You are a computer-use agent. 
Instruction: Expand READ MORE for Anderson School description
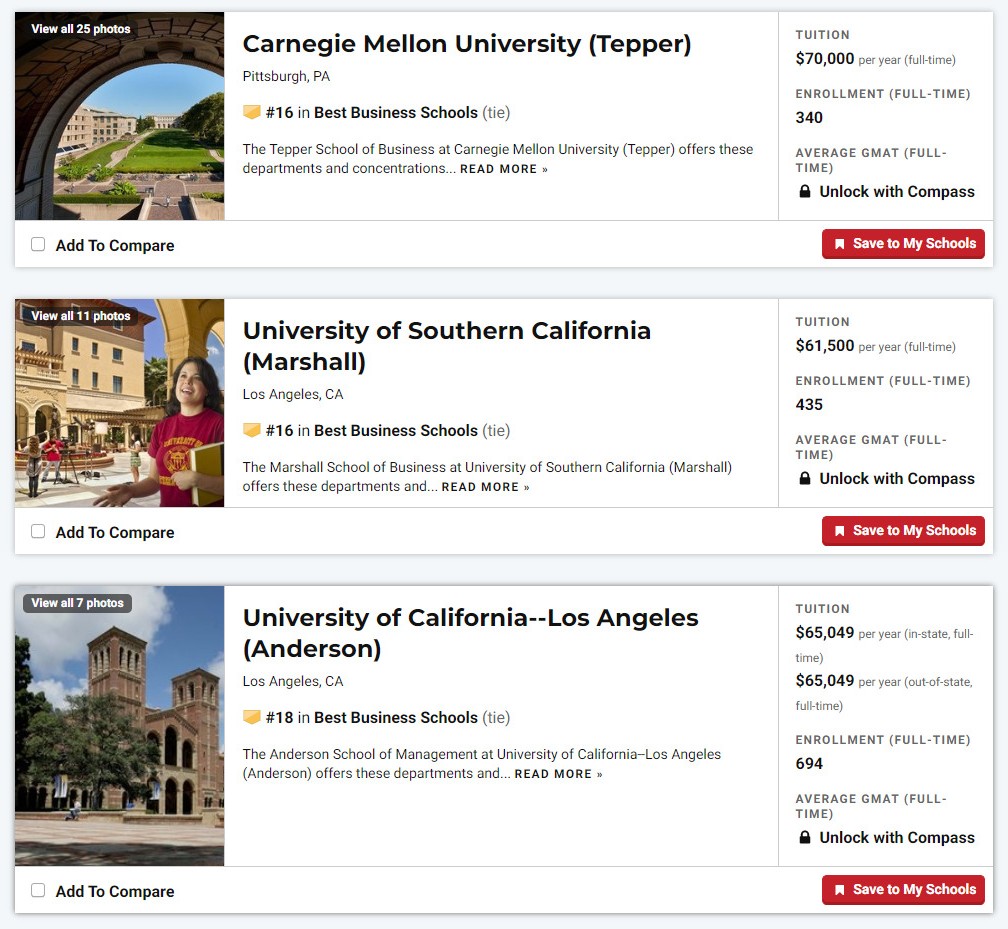(558, 774)
